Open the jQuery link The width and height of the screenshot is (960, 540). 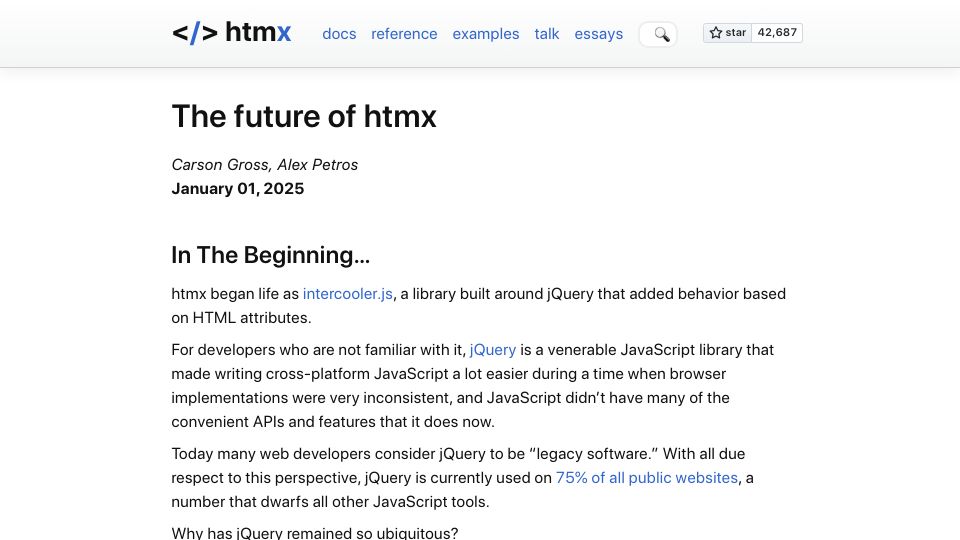click(493, 350)
